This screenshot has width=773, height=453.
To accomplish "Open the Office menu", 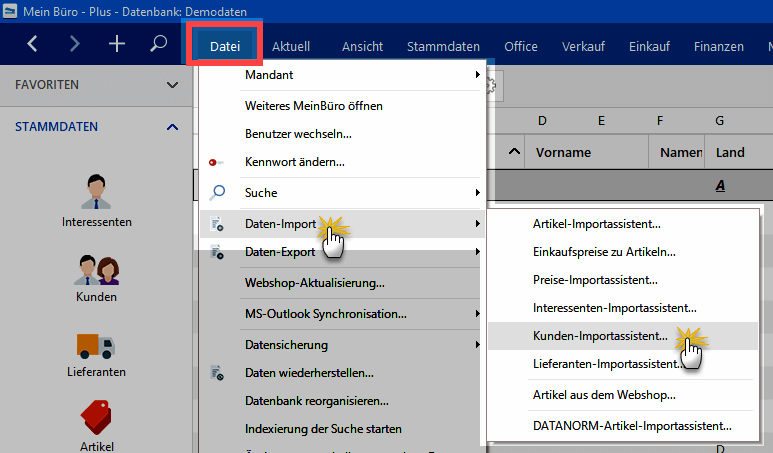I will tap(521, 46).
